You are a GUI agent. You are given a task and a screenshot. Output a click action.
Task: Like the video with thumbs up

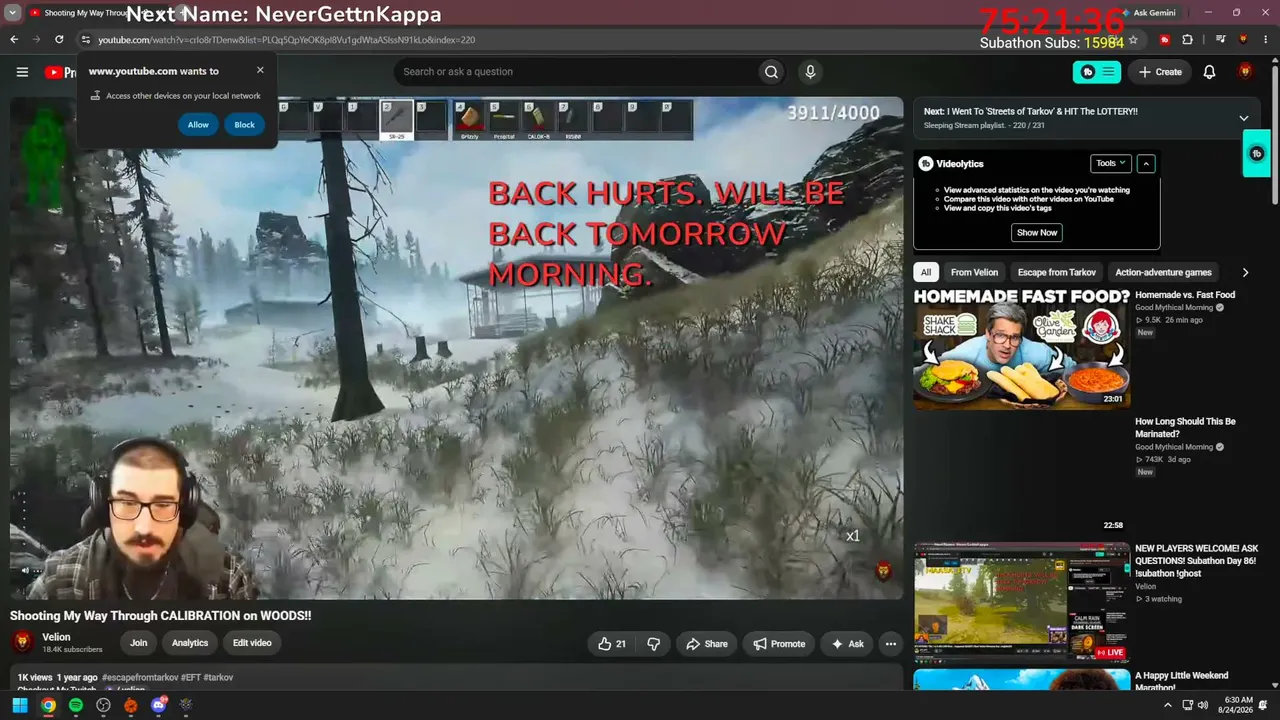pos(611,644)
